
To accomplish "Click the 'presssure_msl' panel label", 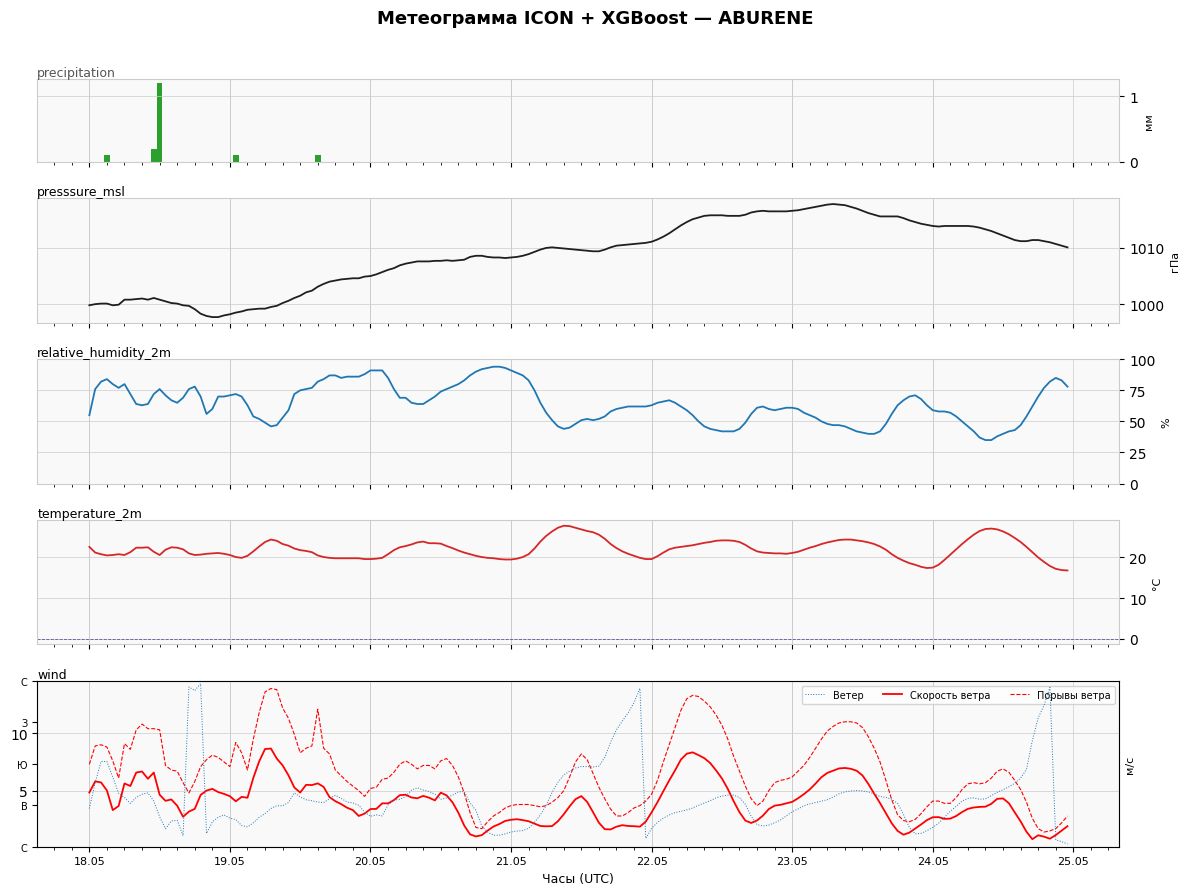I will pyautogui.click(x=80, y=192).
